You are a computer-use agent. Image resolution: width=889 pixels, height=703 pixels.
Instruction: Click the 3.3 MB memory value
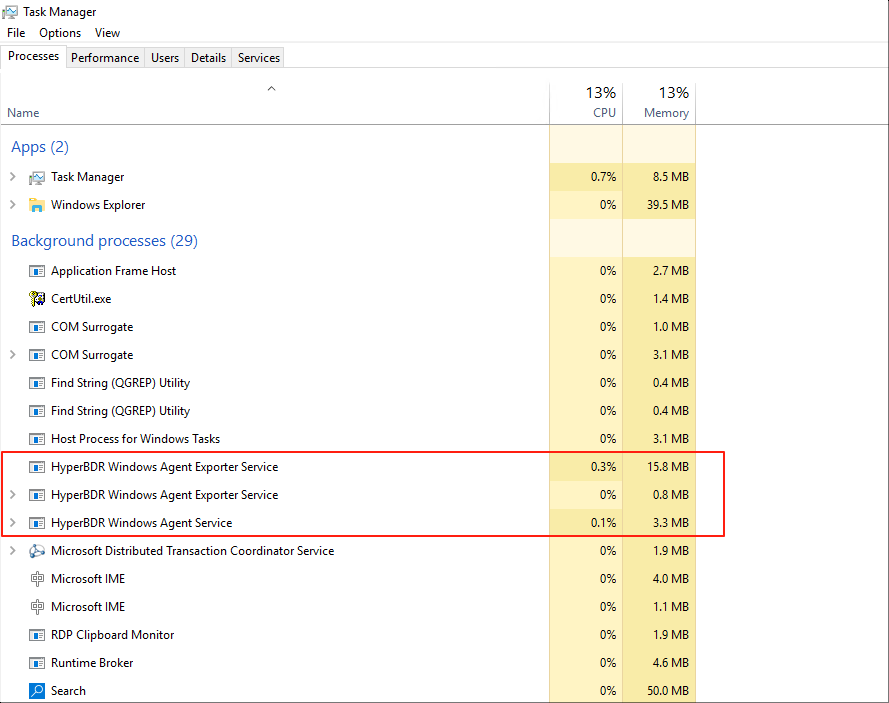671,523
